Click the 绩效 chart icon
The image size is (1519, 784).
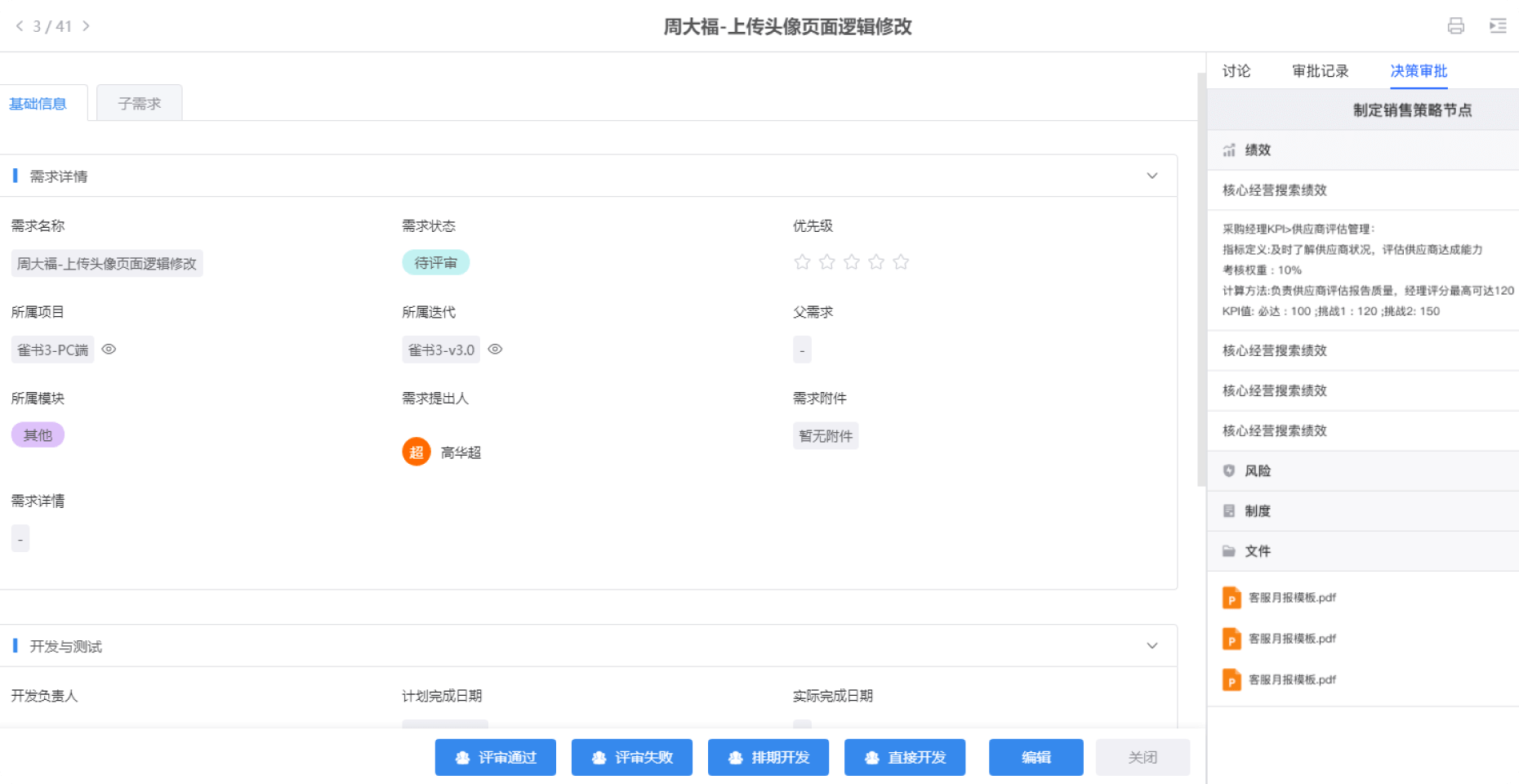pyautogui.click(x=1229, y=150)
